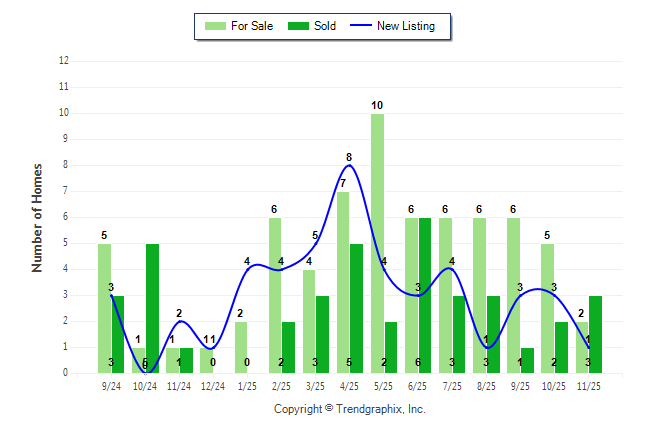Click the For Sale bar for 4/25

click(x=343, y=282)
